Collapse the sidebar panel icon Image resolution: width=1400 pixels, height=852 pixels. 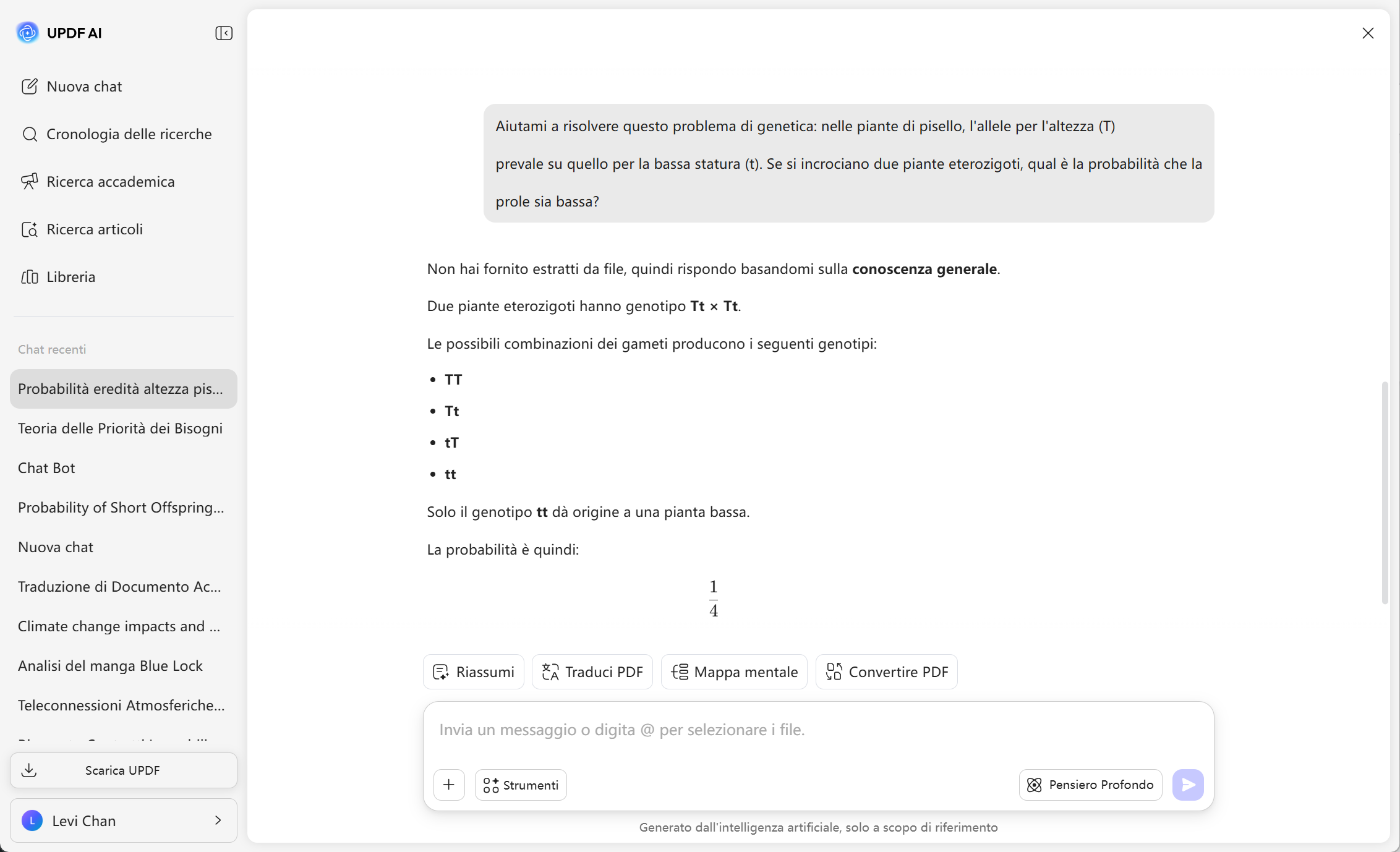click(x=223, y=33)
